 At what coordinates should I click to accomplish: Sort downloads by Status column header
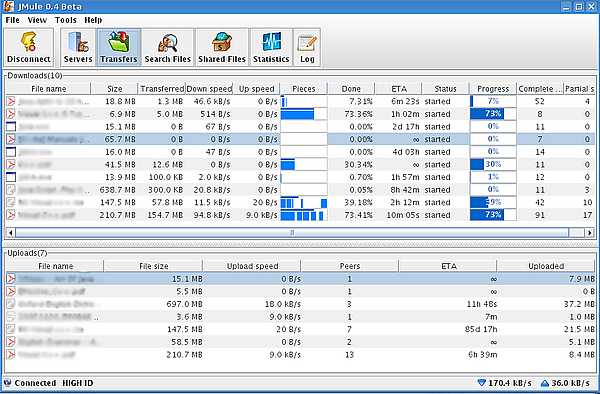click(446, 89)
